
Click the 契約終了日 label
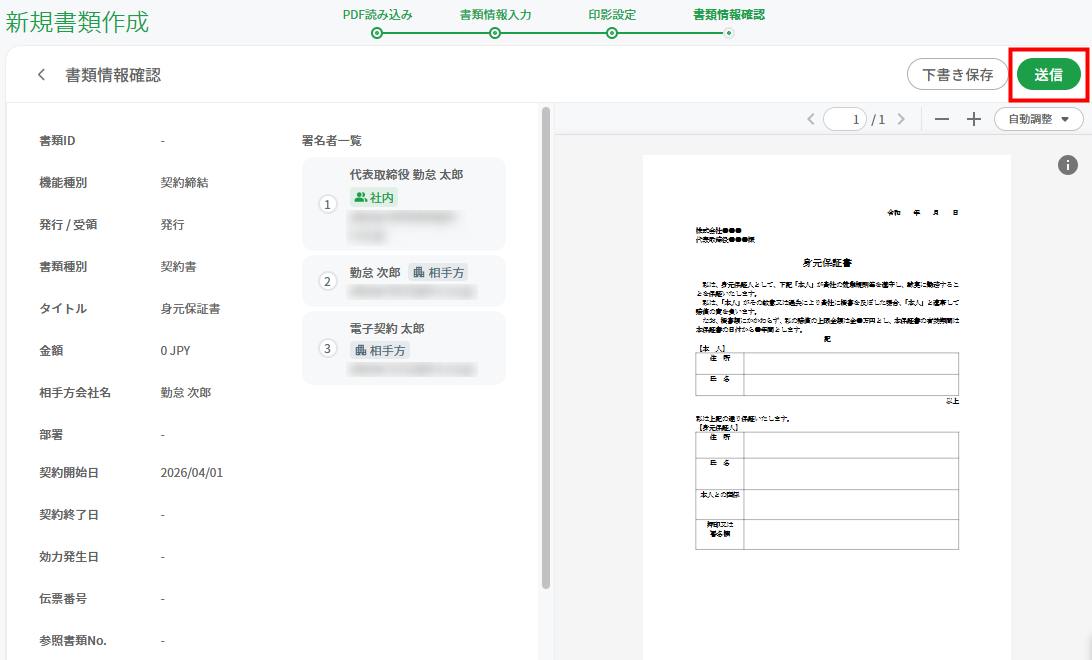[69, 515]
